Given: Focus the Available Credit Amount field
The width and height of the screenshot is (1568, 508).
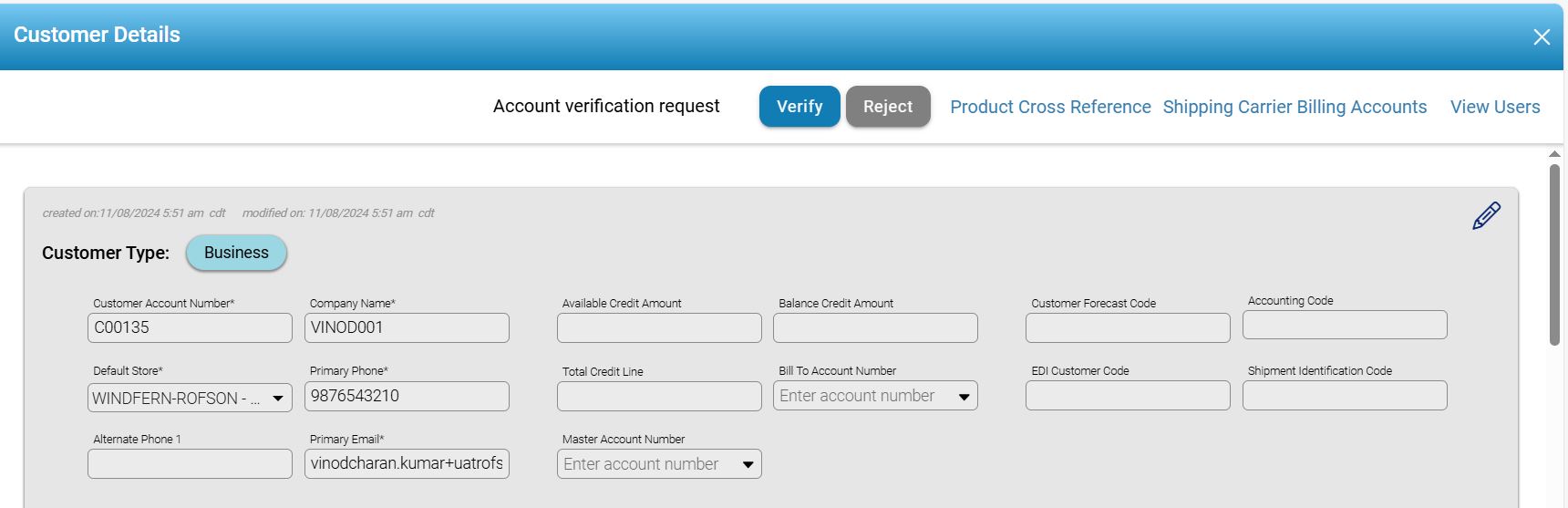Looking at the screenshot, I should pyautogui.click(x=659, y=327).
